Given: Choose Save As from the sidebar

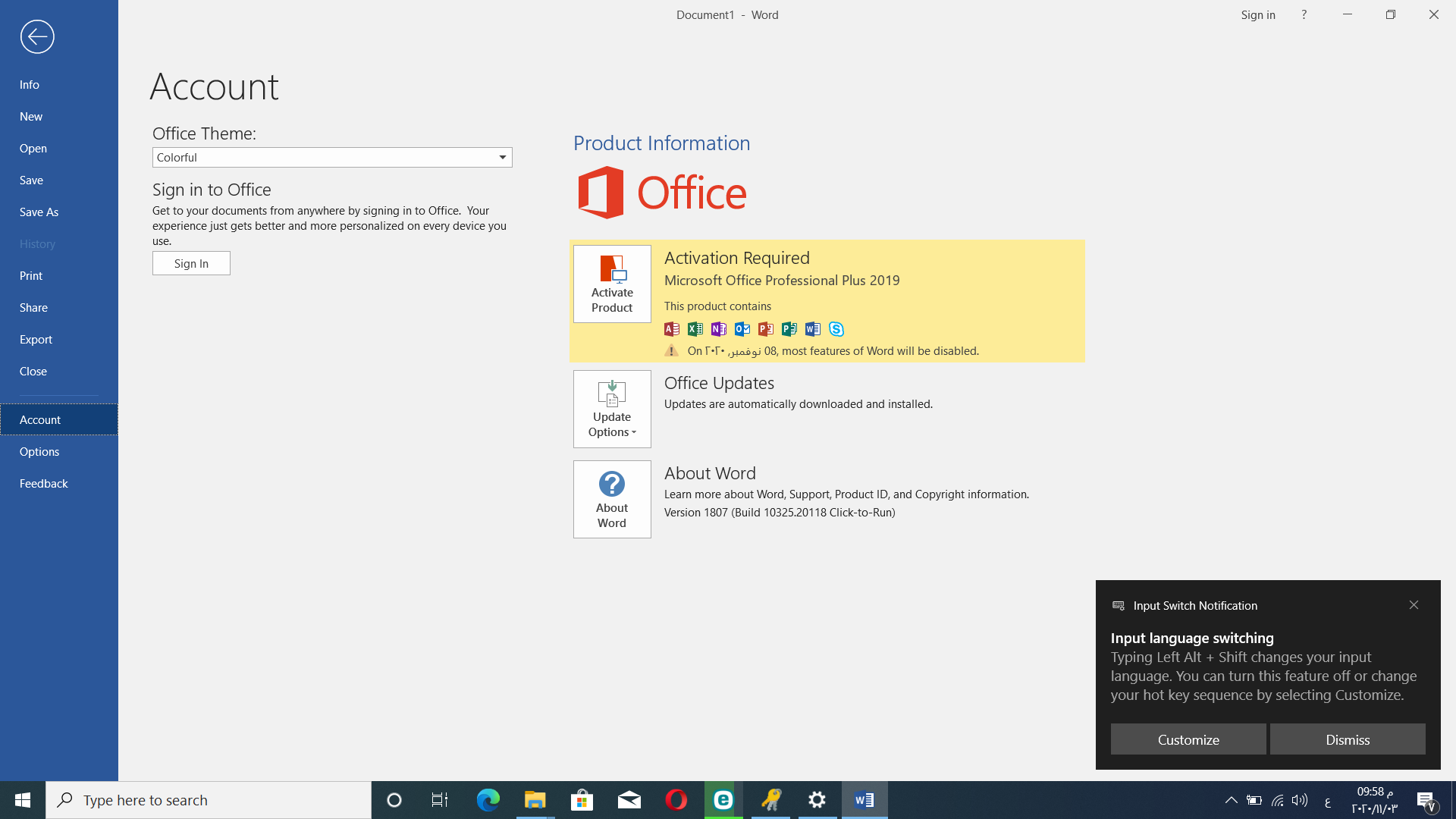Looking at the screenshot, I should click(x=59, y=212).
